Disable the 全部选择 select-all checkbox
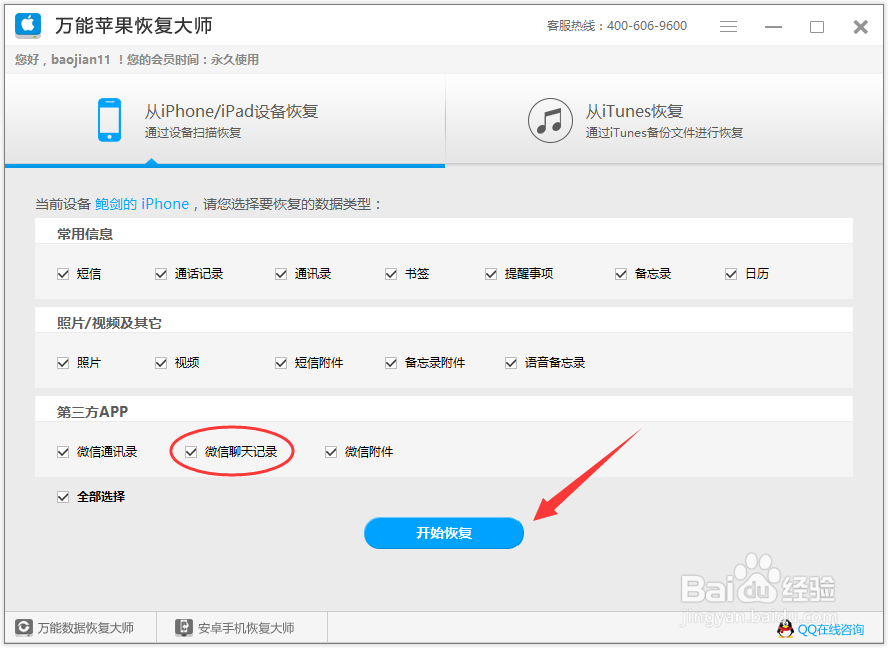This screenshot has height=648, width=888. (63, 496)
